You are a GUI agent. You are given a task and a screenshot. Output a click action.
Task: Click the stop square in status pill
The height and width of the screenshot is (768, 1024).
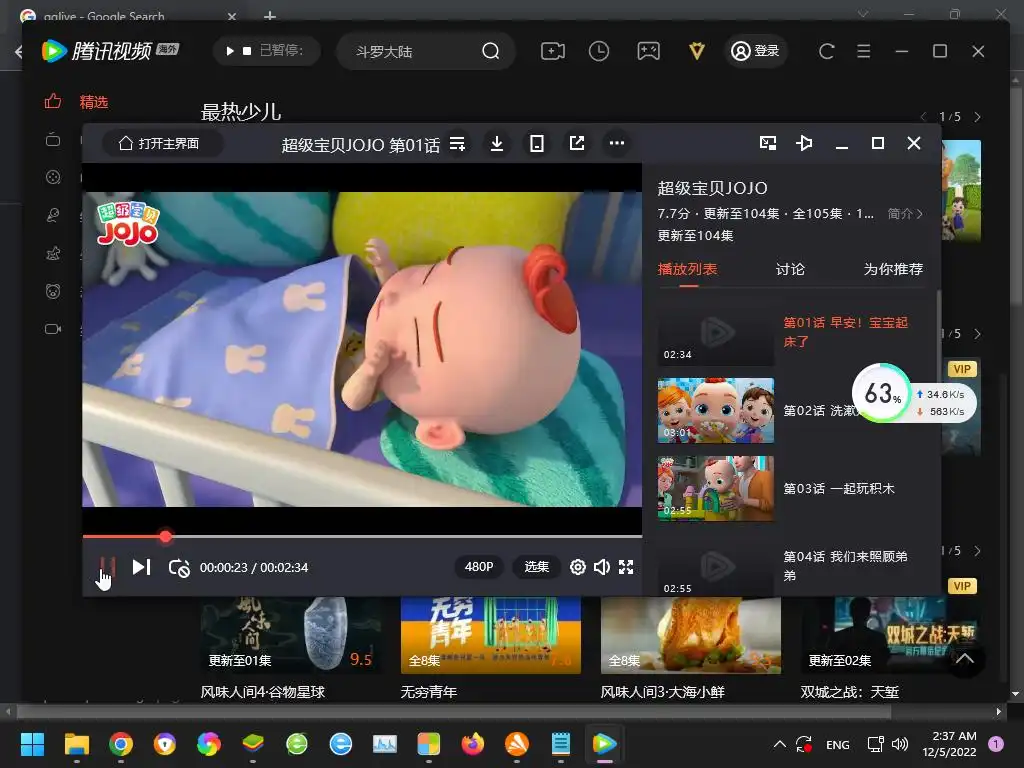tap(247, 51)
